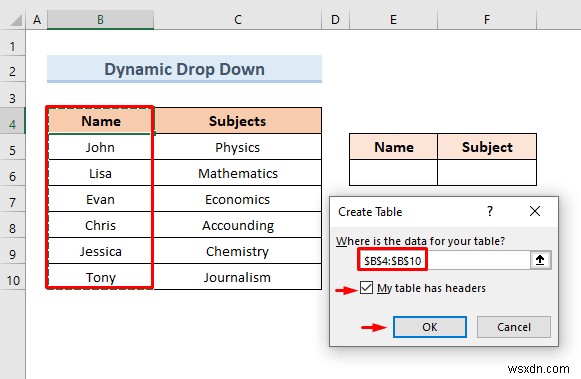Edit the table data range field
This screenshot has width=581, height=379.
pos(444,260)
